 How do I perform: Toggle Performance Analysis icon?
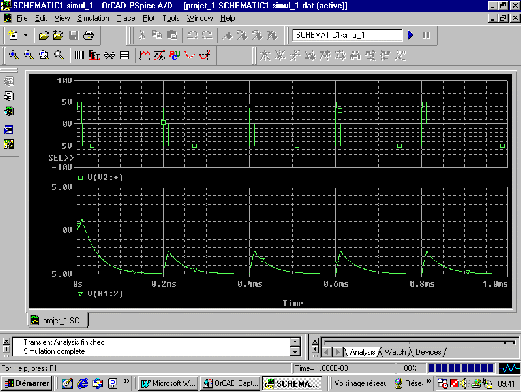click(x=109, y=55)
